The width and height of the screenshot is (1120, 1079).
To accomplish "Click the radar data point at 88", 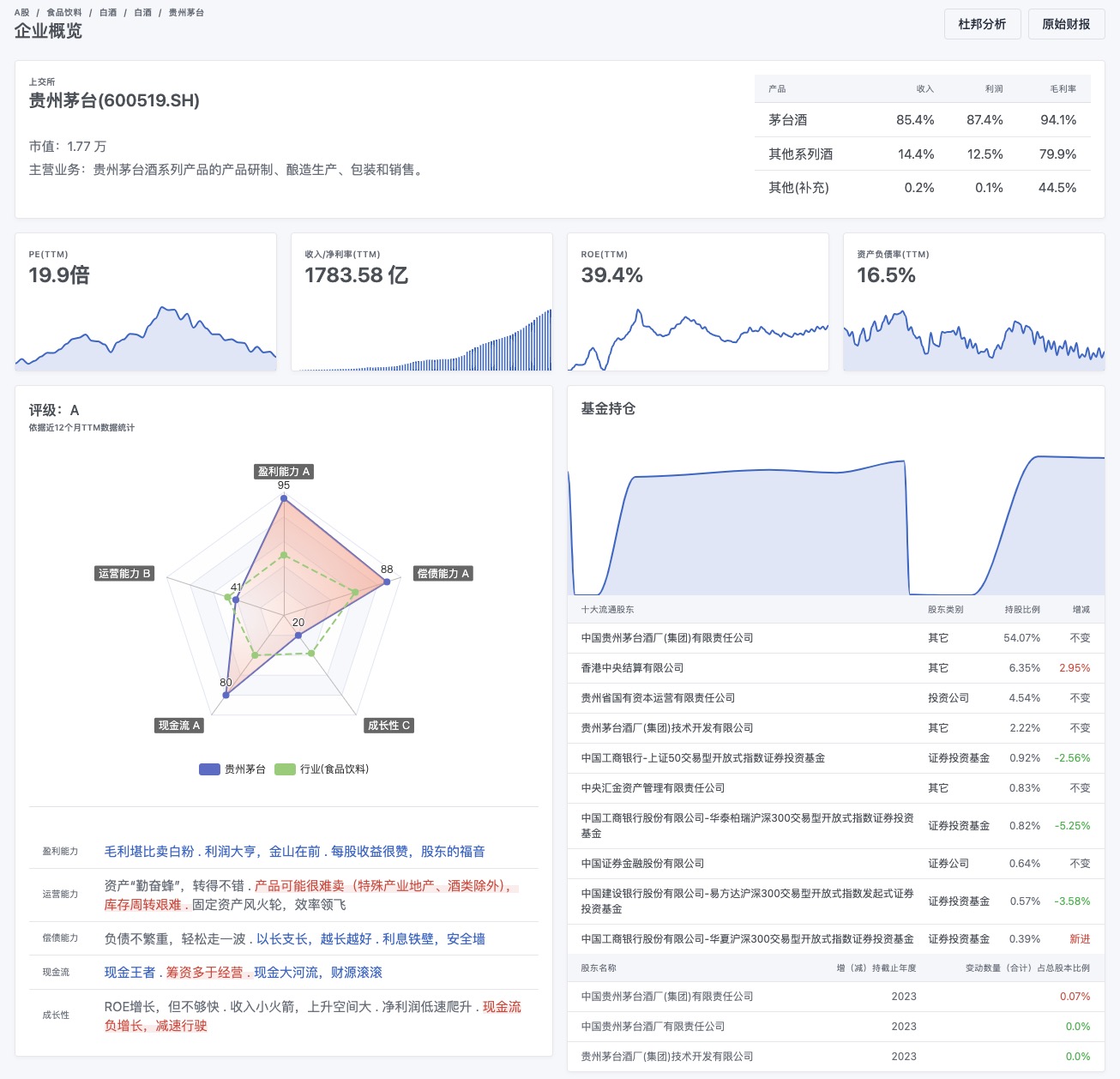I will [387, 582].
